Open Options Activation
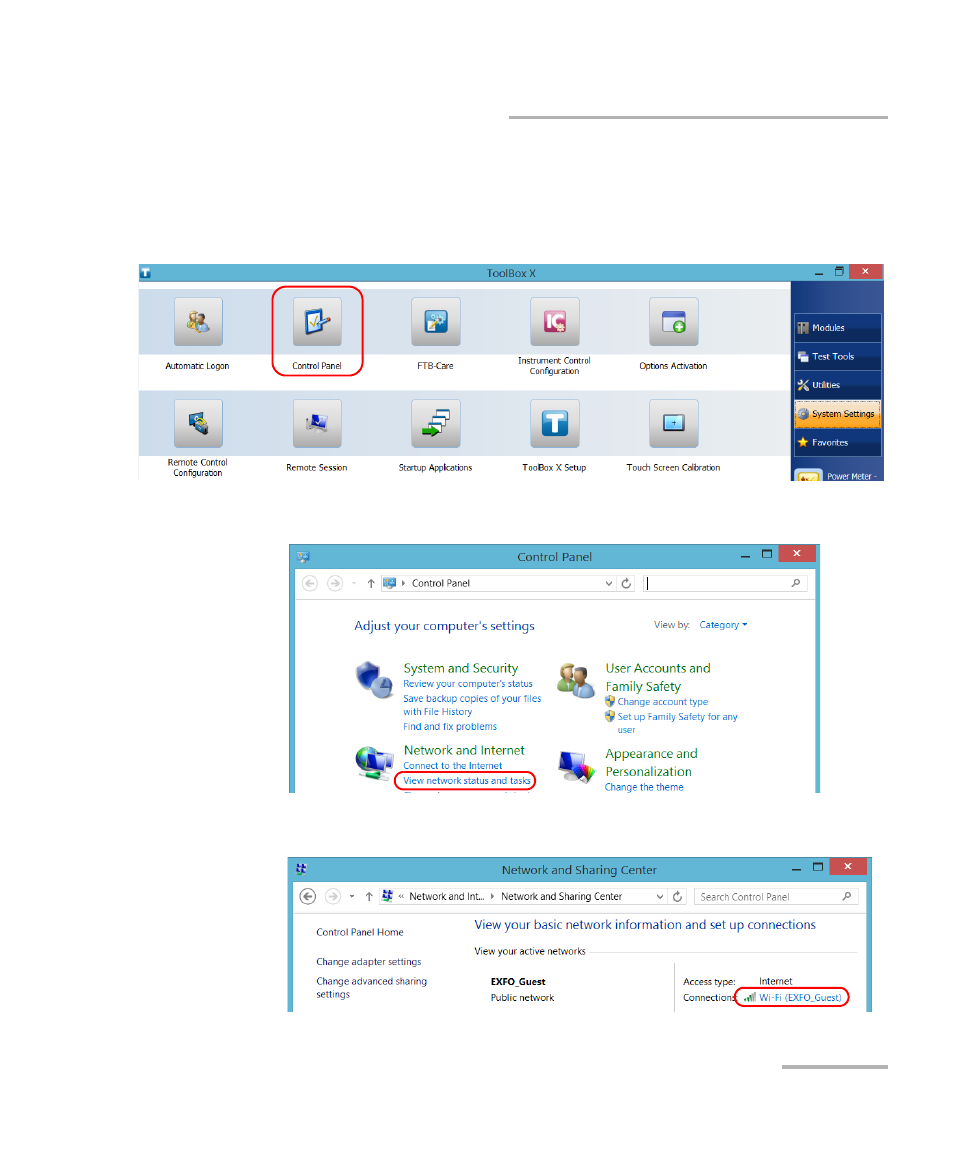The image size is (954, 1158). tap(673, 322)
